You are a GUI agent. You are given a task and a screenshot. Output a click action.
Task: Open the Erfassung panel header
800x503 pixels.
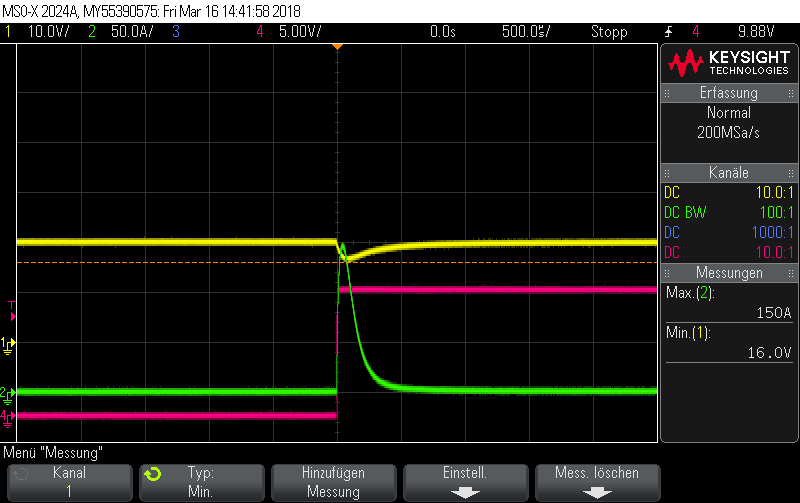pyautogui.click(x=729, y=93)
